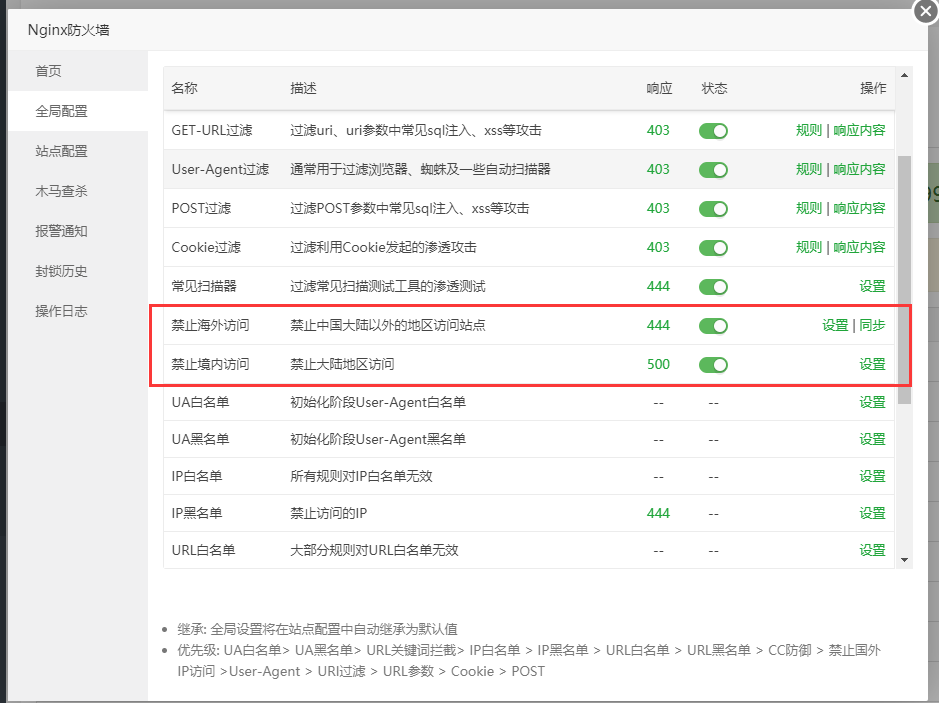Switch to 站点配置 in sidebar
This screenshot has height=703, width=939.
(x=62, y=151)
